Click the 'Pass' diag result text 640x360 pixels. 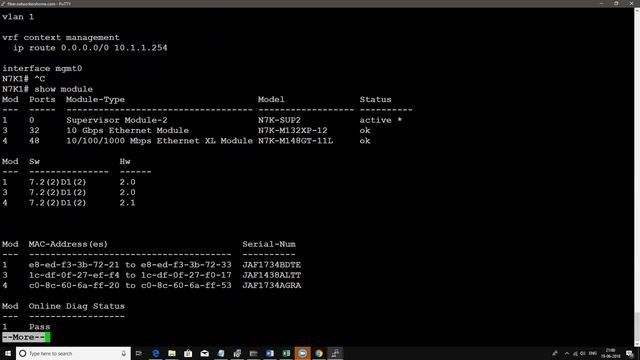40,327
